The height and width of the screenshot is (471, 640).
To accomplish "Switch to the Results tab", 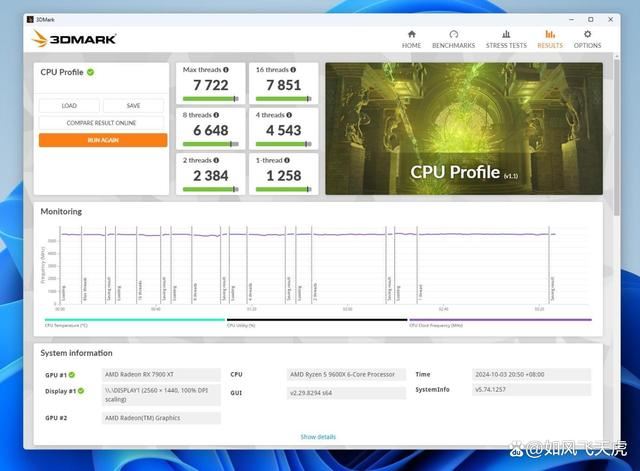I will (x=549, y=39).
